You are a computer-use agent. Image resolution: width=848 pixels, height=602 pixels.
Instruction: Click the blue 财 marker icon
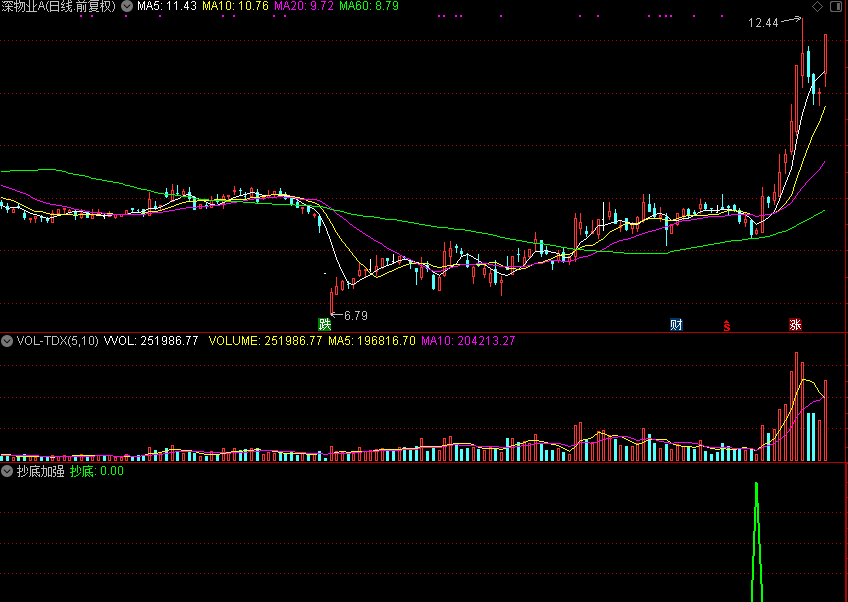tap(677, 325)
